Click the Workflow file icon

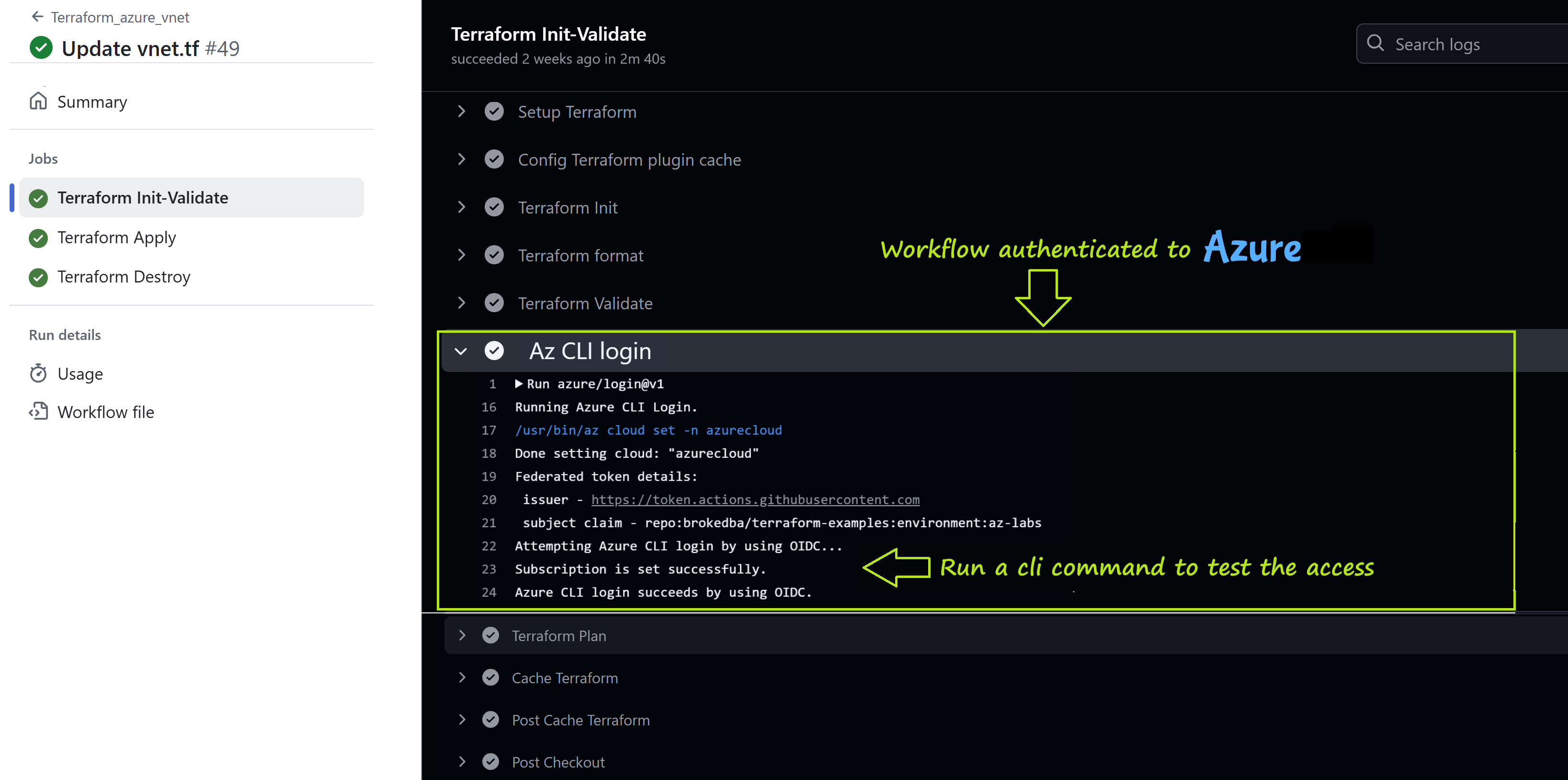pyautogui.click(x=38, y=411)
